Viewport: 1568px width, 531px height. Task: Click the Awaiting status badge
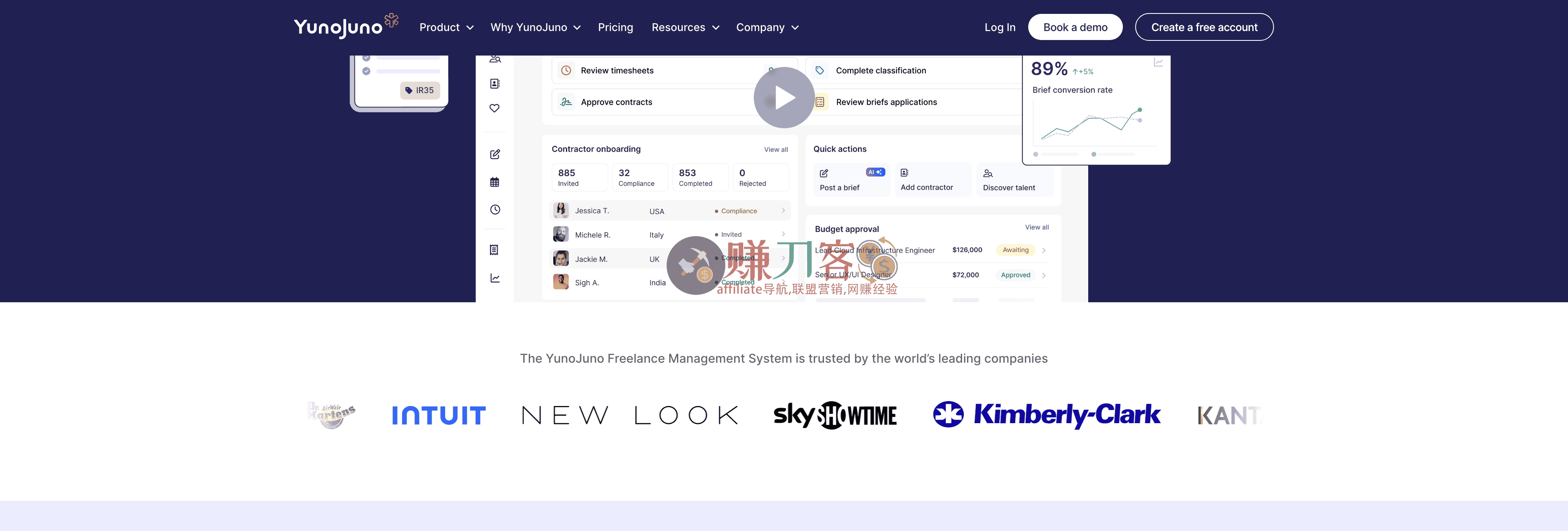(1015, 250)
